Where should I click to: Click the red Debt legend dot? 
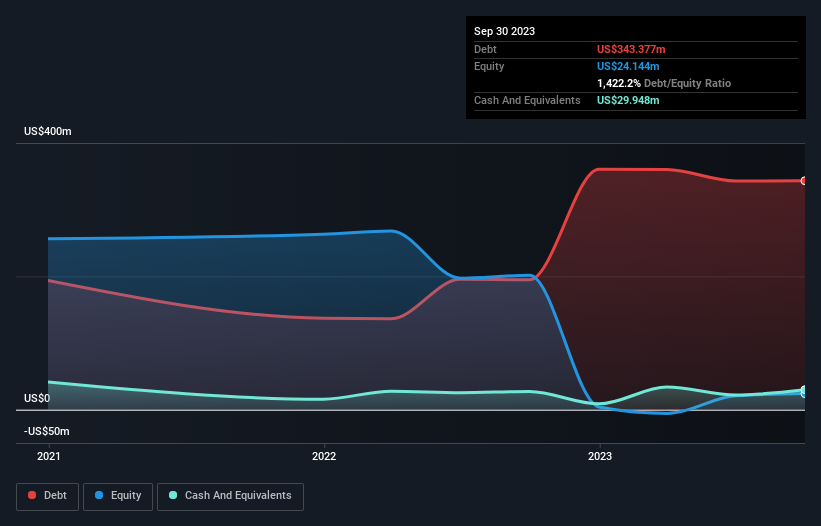pos(32,495)
